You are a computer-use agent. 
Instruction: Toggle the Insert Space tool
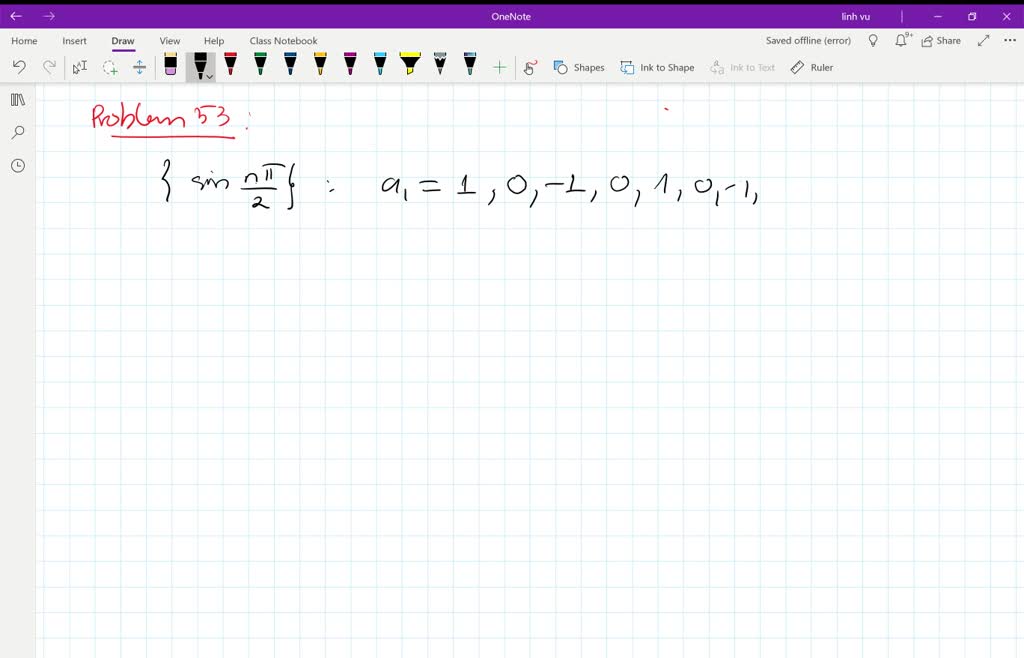point(139,67)
